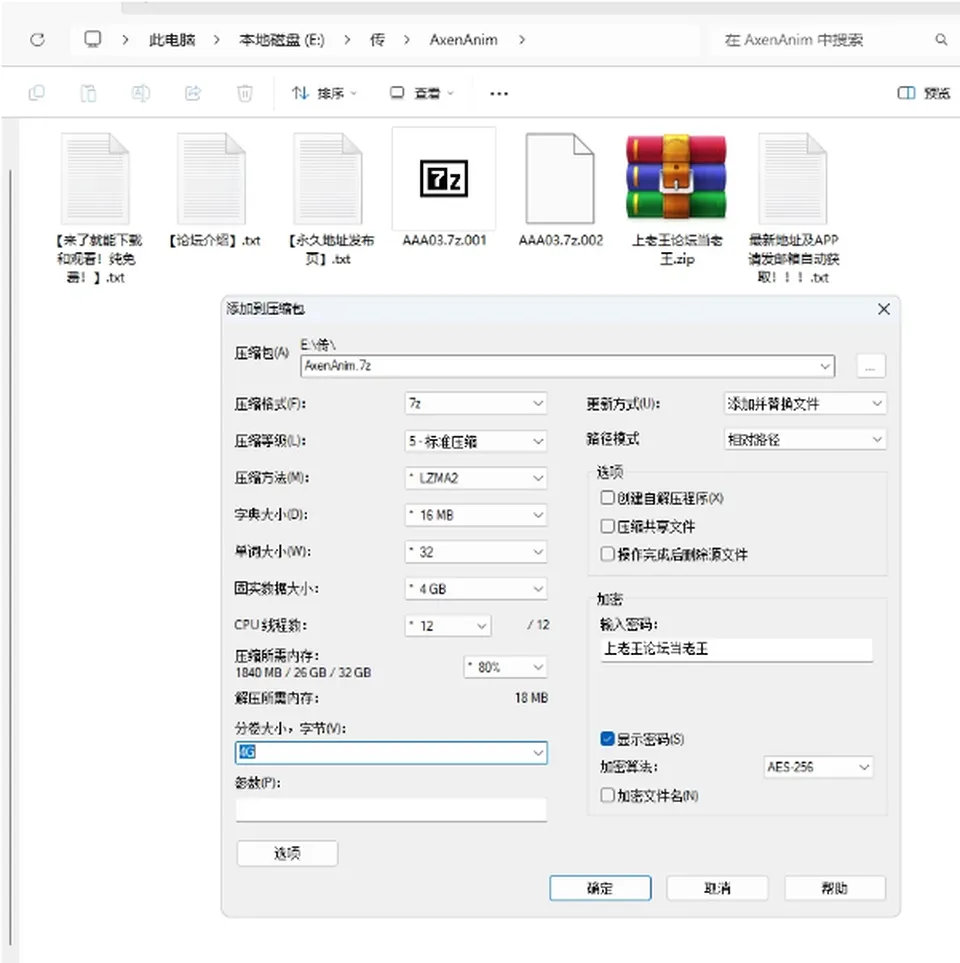960x963 pixels.
Task: Click the archive browse ellipsis button
Action: point(870,367)
